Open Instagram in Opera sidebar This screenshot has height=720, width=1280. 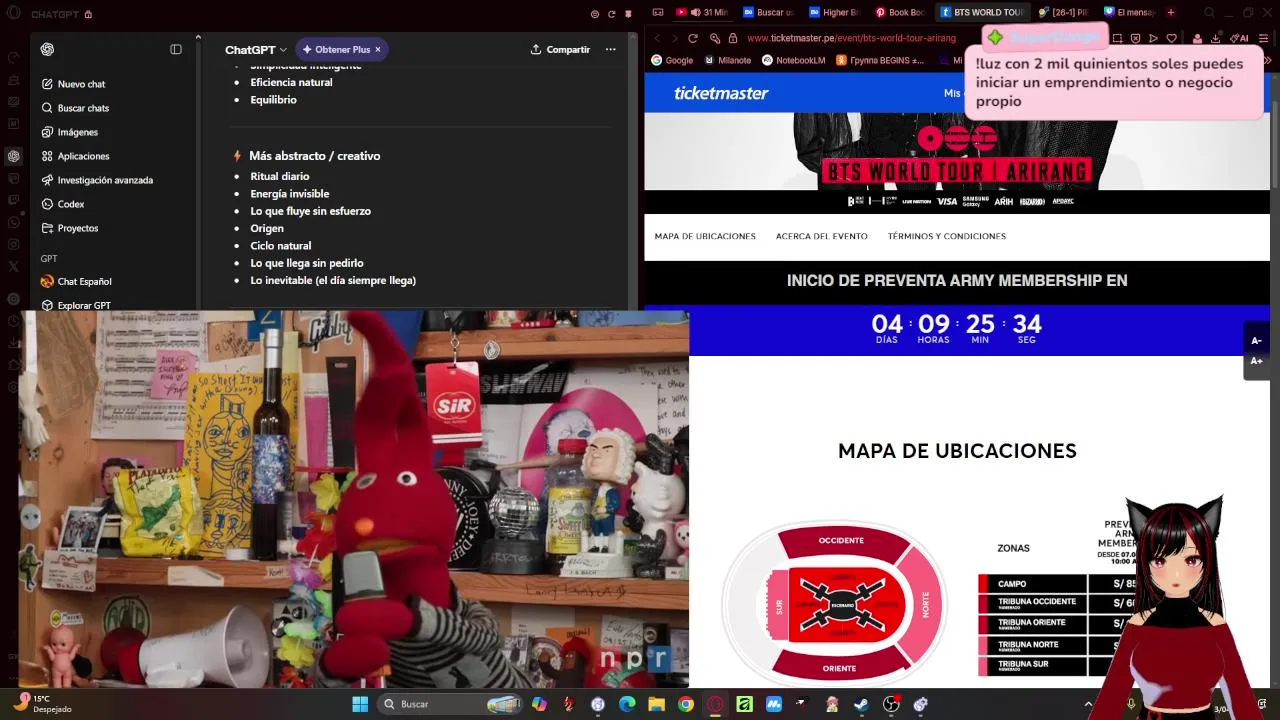point(13,244)
